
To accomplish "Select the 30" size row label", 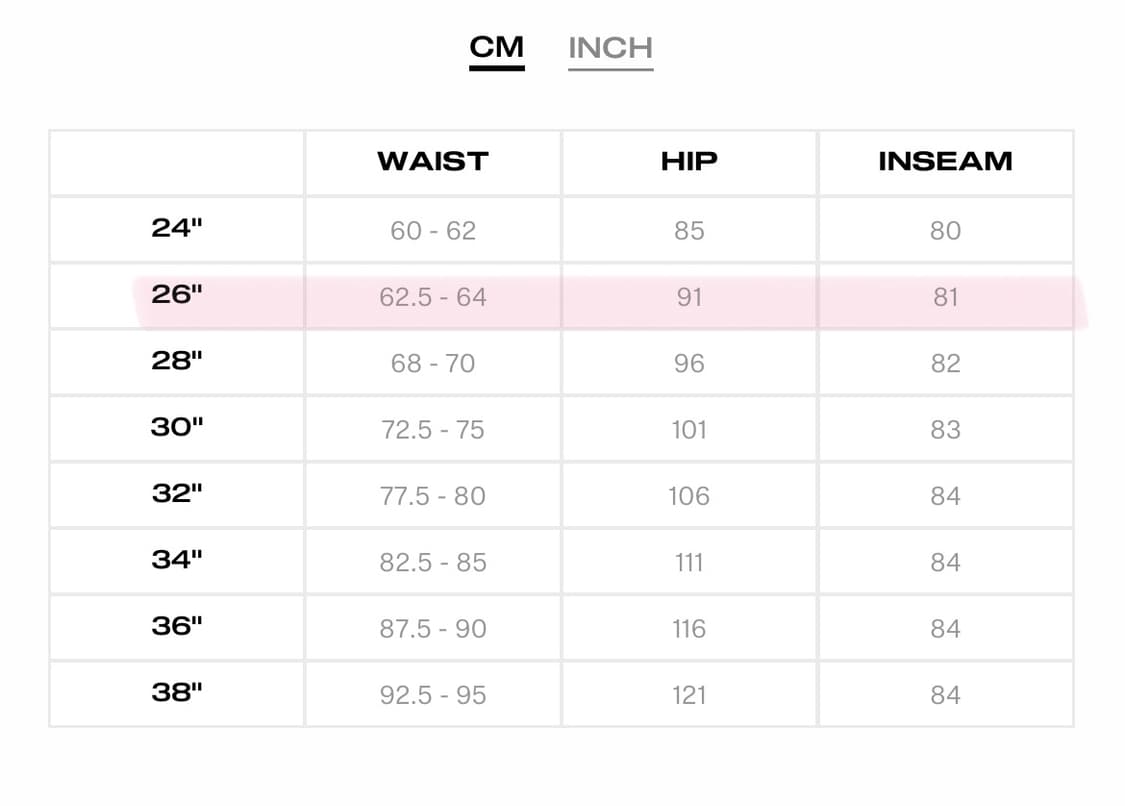I will (x=176, y=427).
